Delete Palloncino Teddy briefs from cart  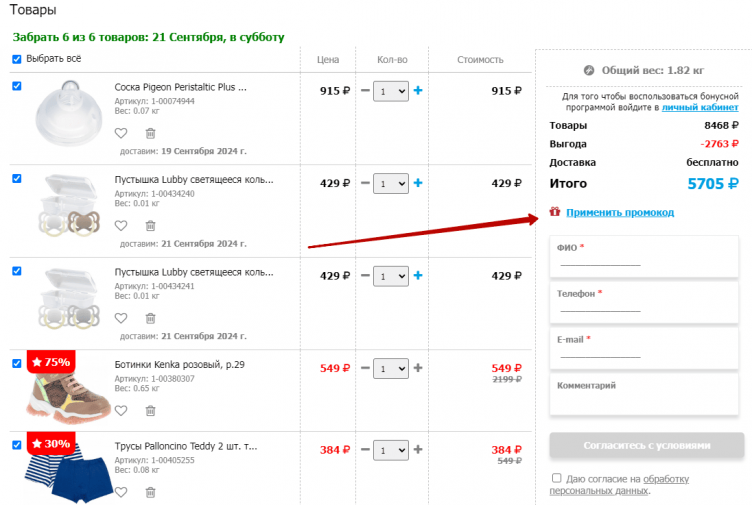click(x=150, y=492)
